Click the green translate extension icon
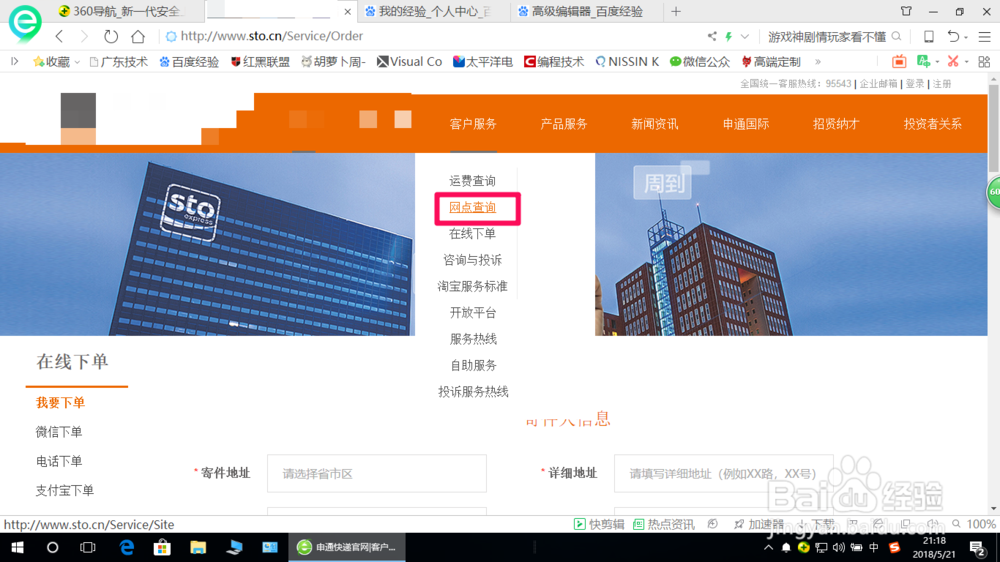 pos(923,61)
